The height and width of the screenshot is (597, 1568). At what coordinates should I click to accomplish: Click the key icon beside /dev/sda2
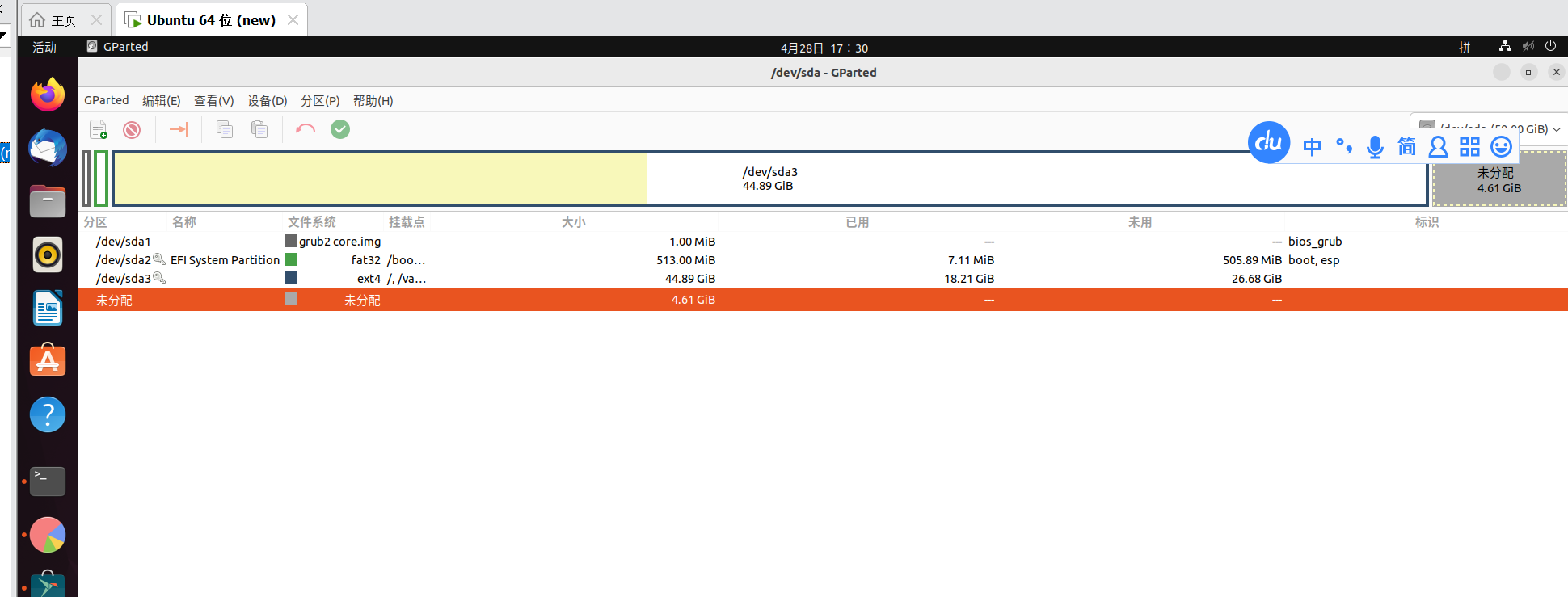159,259
